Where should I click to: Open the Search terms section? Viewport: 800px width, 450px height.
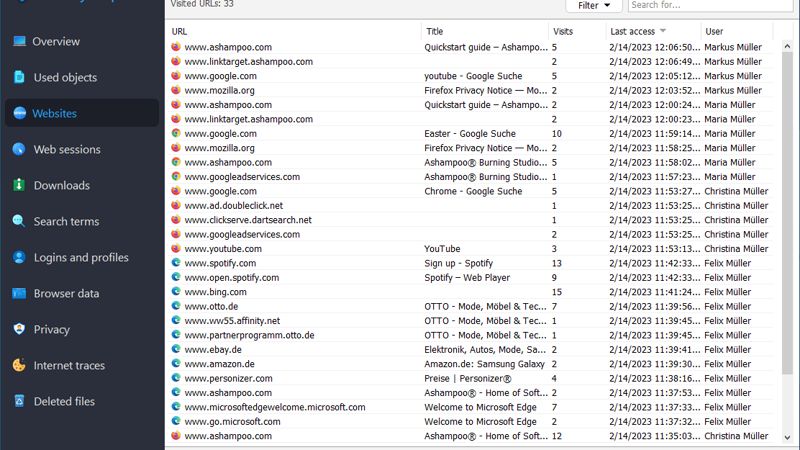point(66,221)
